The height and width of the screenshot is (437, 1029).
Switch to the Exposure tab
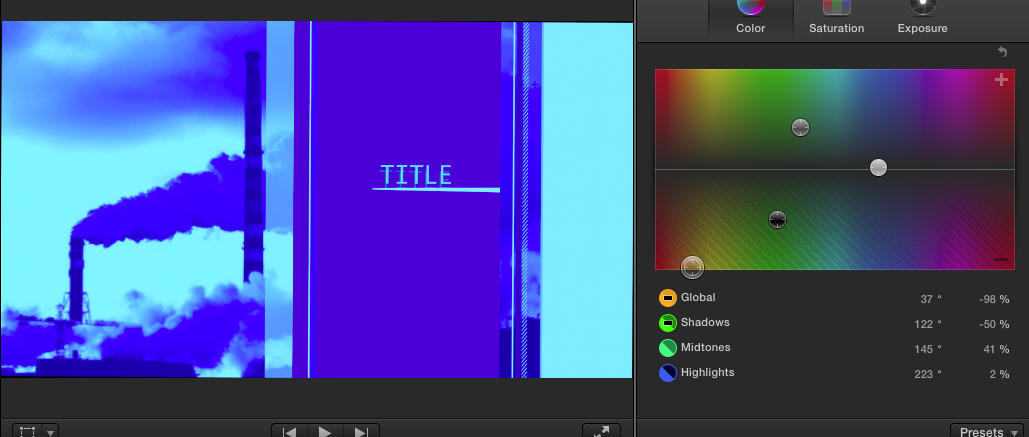point(922,18)
